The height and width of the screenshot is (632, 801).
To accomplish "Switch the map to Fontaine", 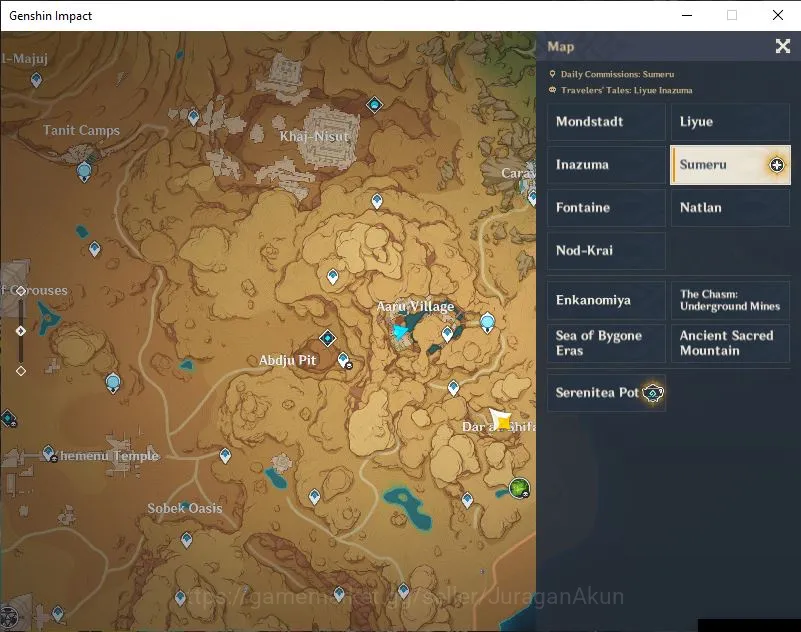I will tap(606, 208).
